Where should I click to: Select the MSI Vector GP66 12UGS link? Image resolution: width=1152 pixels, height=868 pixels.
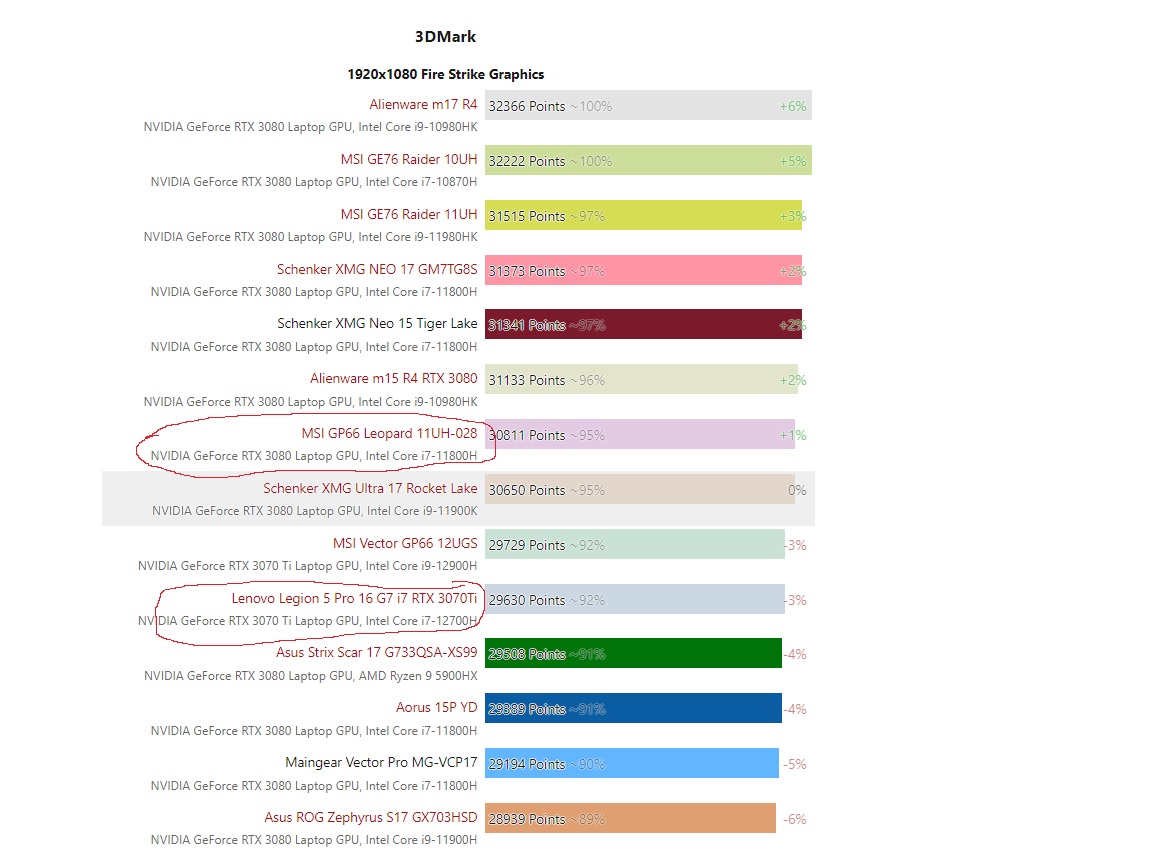click(405, 544)
